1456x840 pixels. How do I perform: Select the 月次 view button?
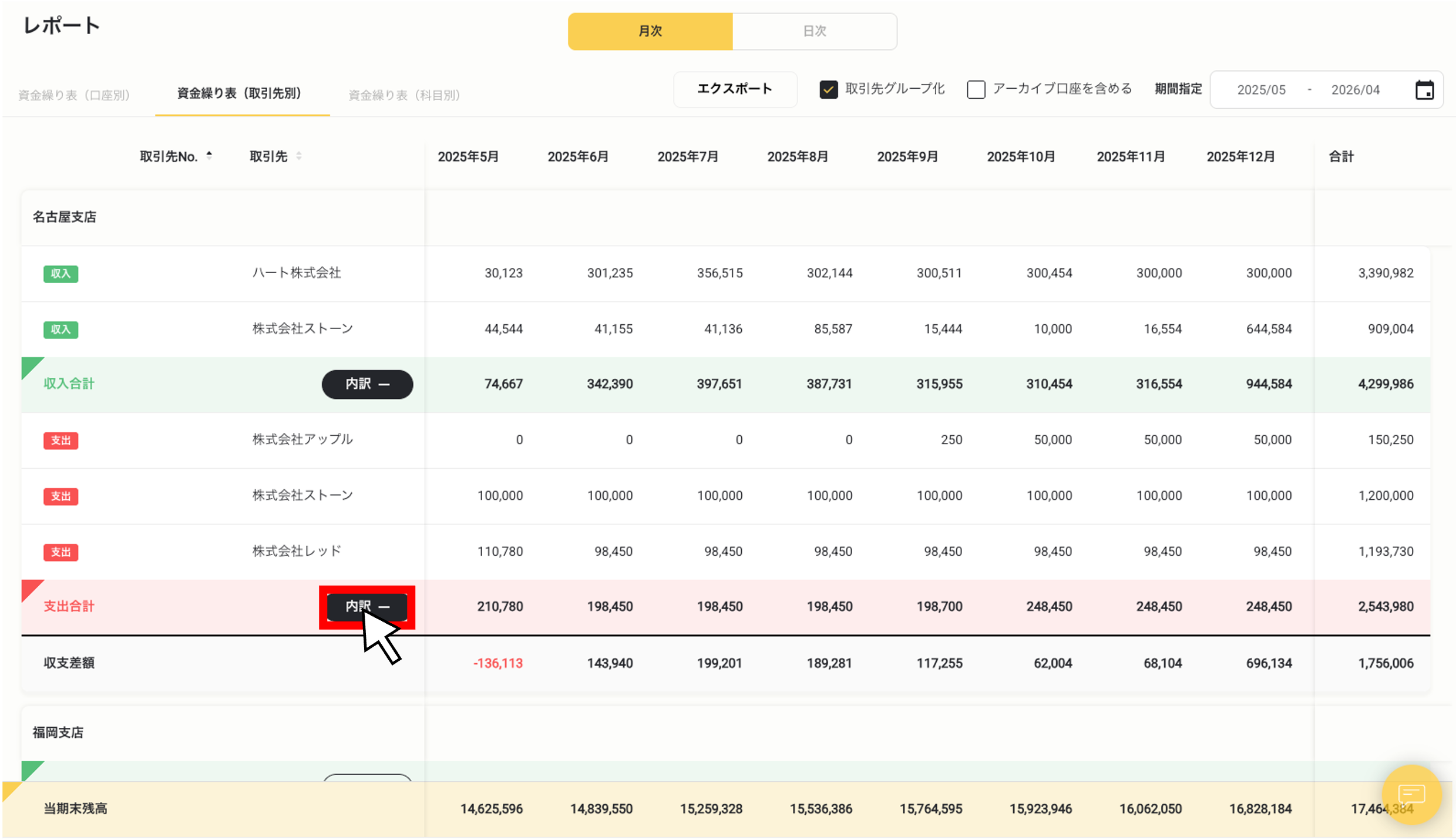650,32
